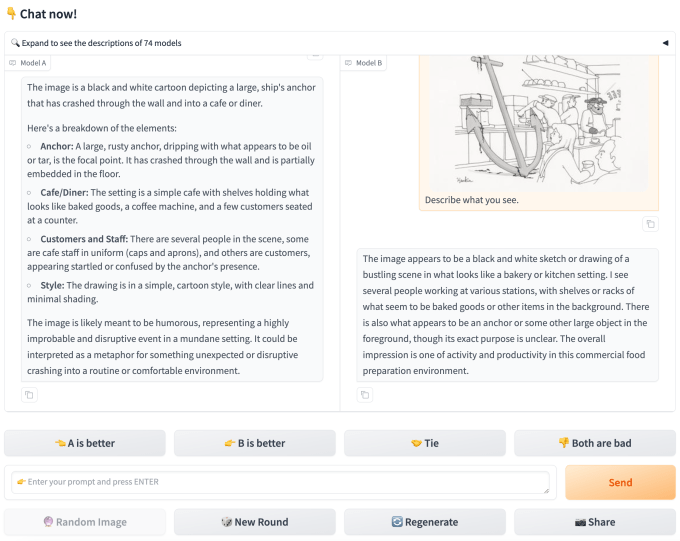Click the 'Chat now!' heading
This screenshot has width=680, height=541.
pyautogui.click(x=48, y=14)
